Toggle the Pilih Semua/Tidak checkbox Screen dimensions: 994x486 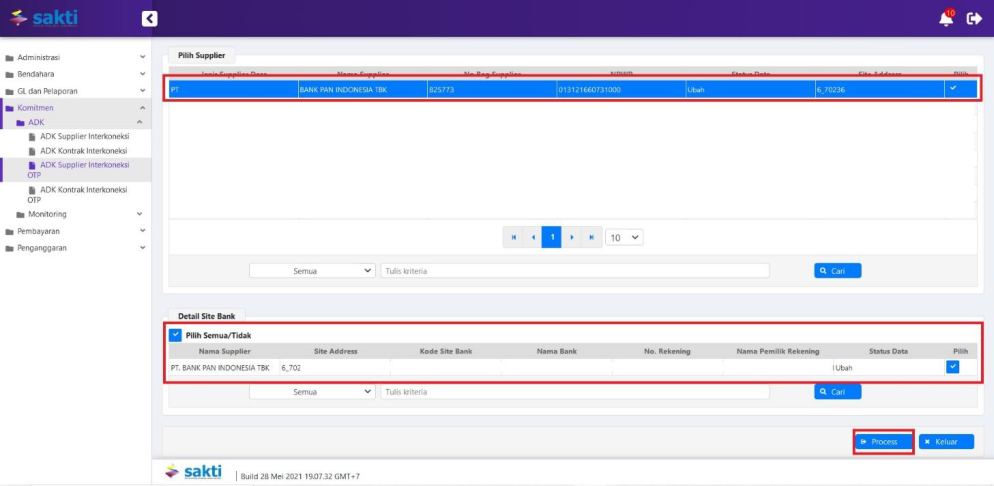(176, 335)
